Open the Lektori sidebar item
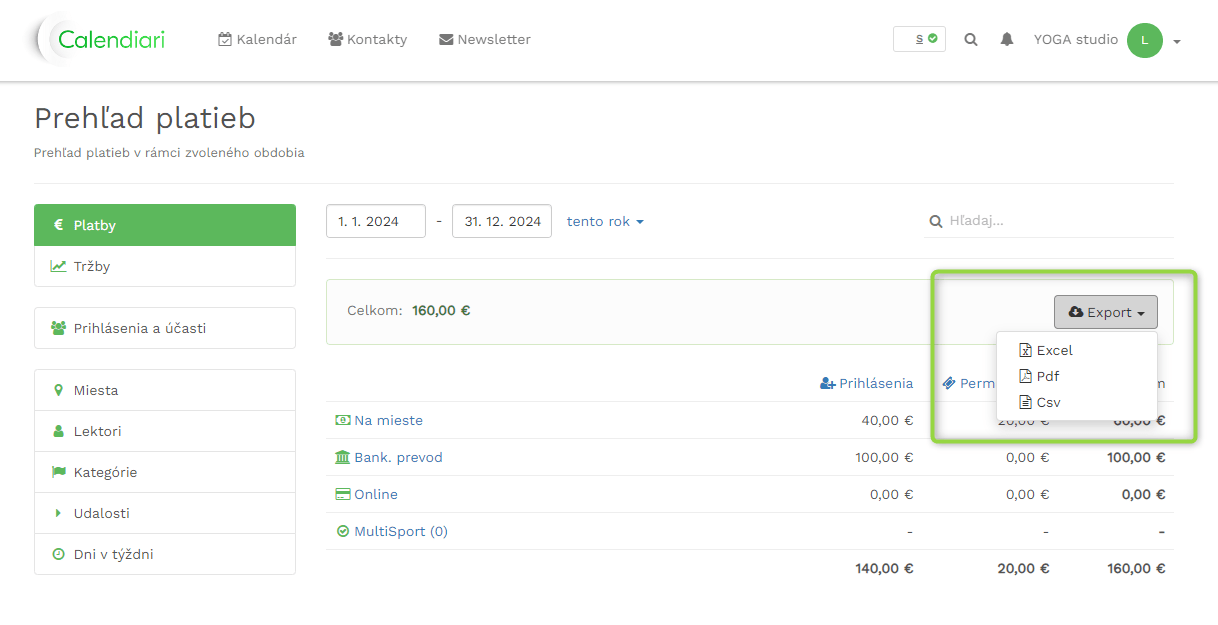This screenshot has height=625, width=1218. (165, 431)
